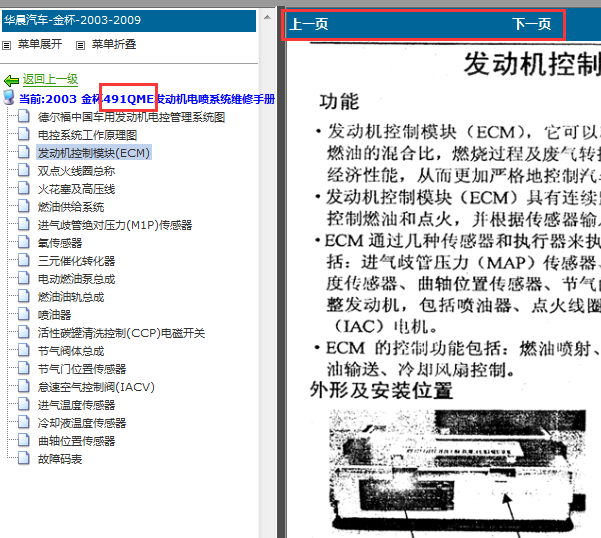Open 德尔福中国车用发动机电控管理系统图 entry

tap(131, 117)
